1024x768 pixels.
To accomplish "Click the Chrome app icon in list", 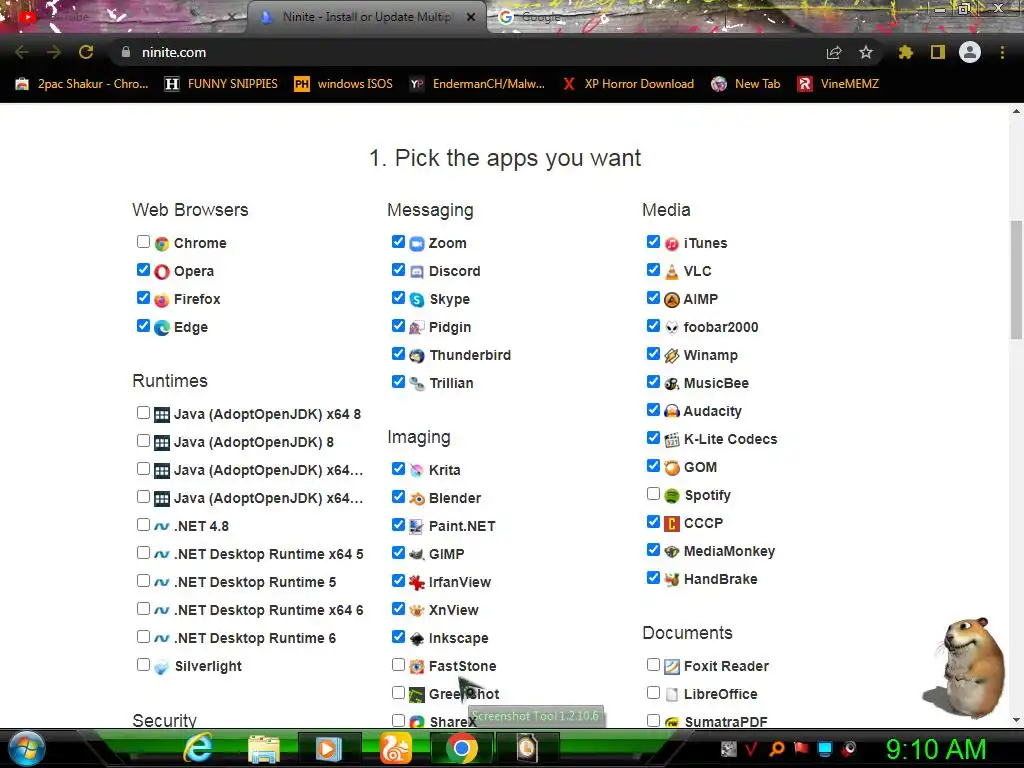I will point(162,244).
